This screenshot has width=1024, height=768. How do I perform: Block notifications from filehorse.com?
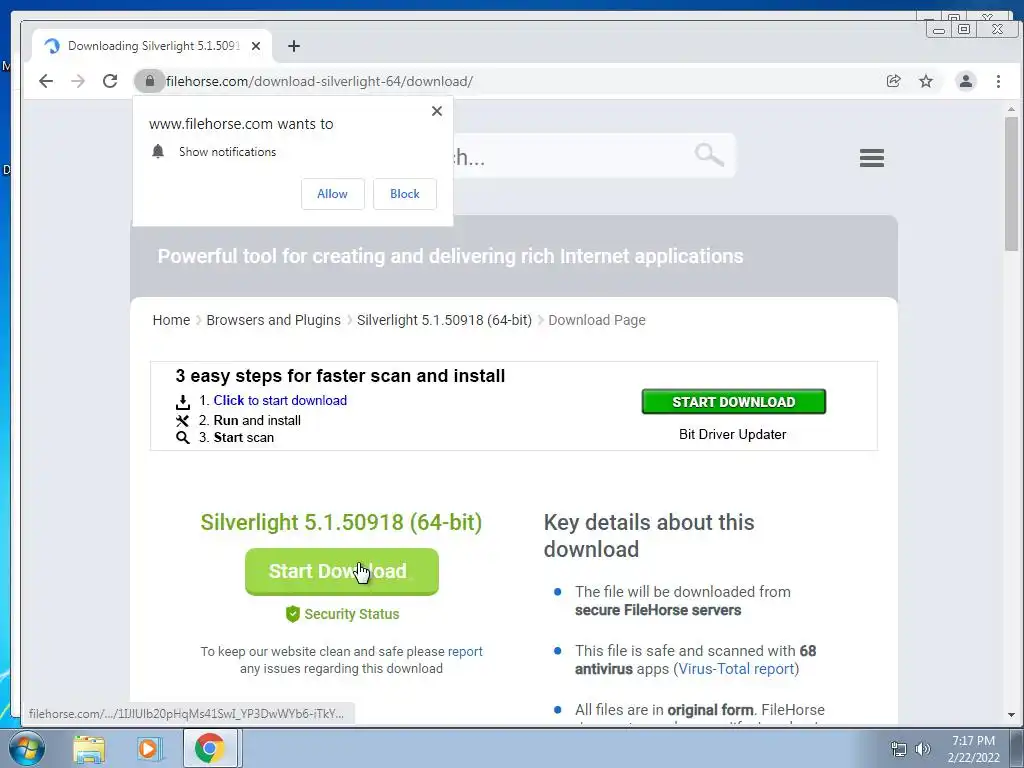pyautogui.click(x=405, y=194)
